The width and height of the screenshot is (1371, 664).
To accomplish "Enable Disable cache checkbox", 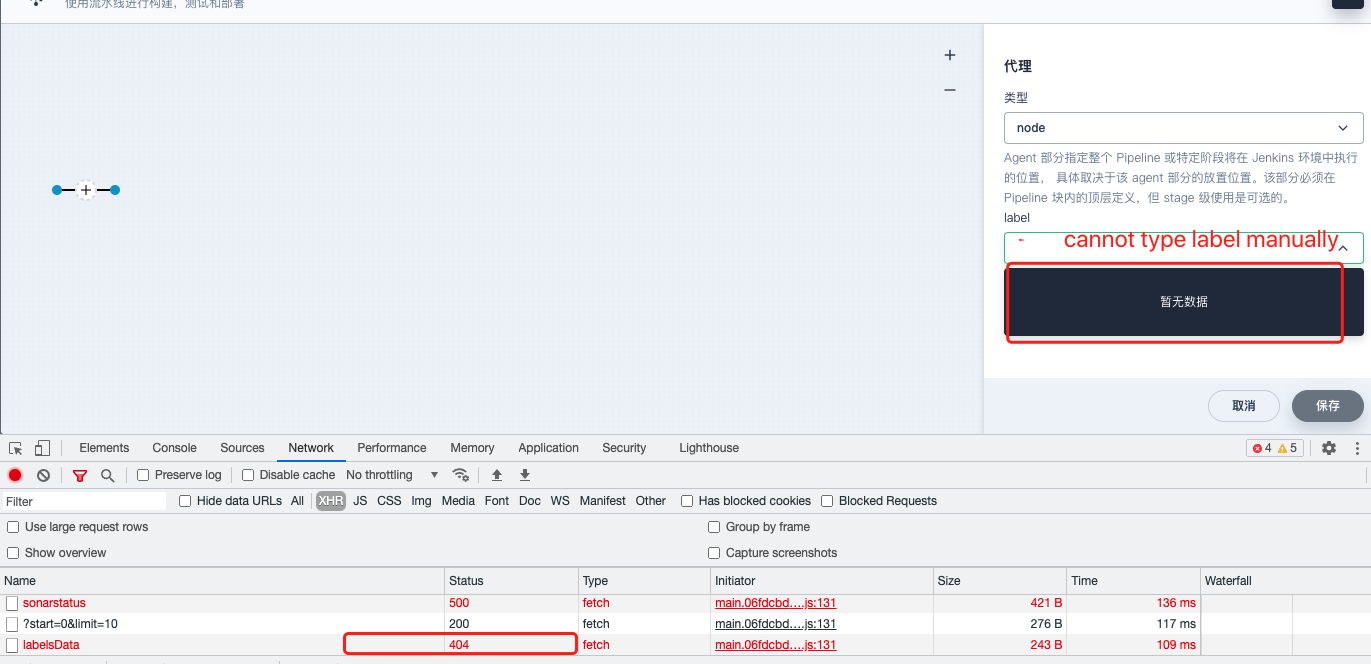I will 248,475.
